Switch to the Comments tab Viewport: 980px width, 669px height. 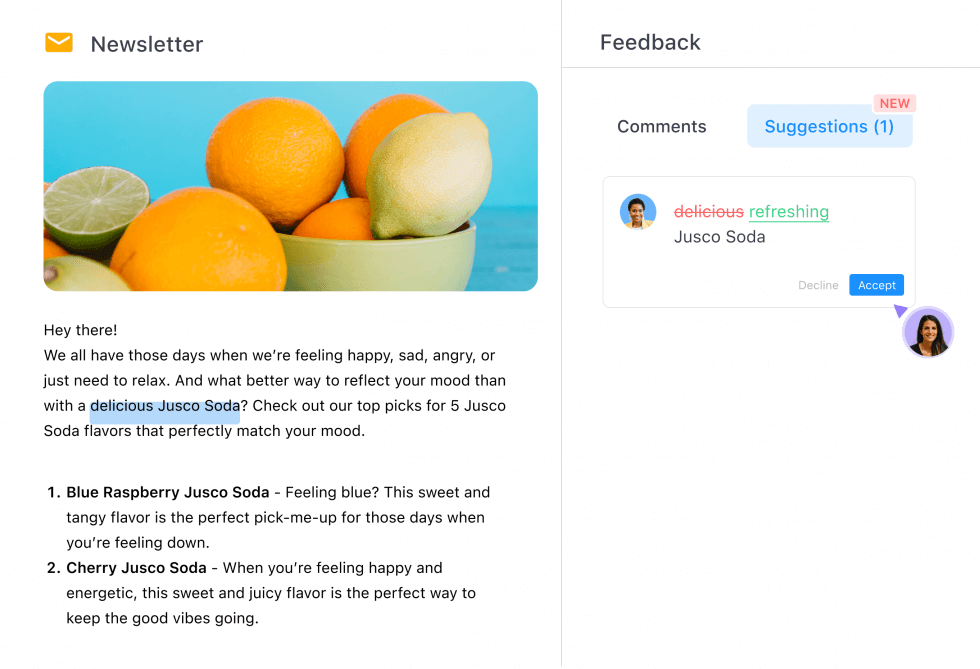[662, 126]
